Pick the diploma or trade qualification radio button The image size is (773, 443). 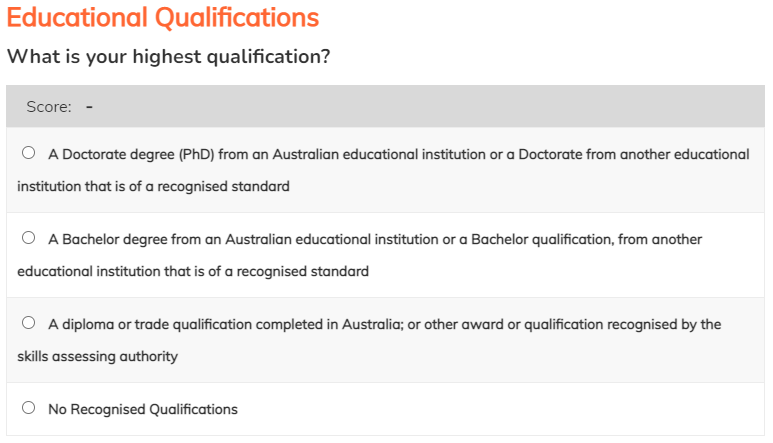click(28, 324)
